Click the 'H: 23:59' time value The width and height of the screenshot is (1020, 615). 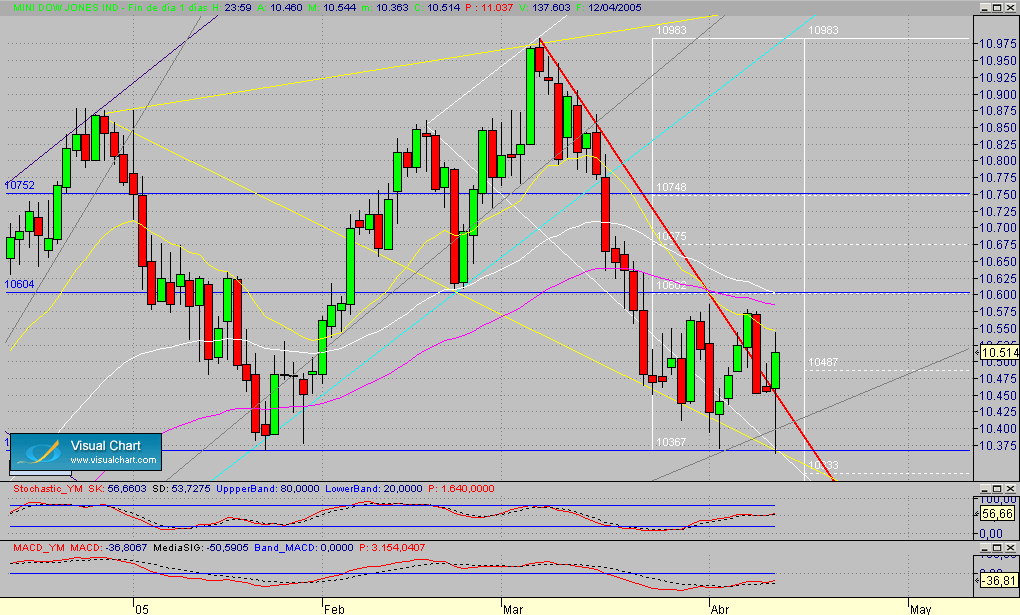click(232, 8)
